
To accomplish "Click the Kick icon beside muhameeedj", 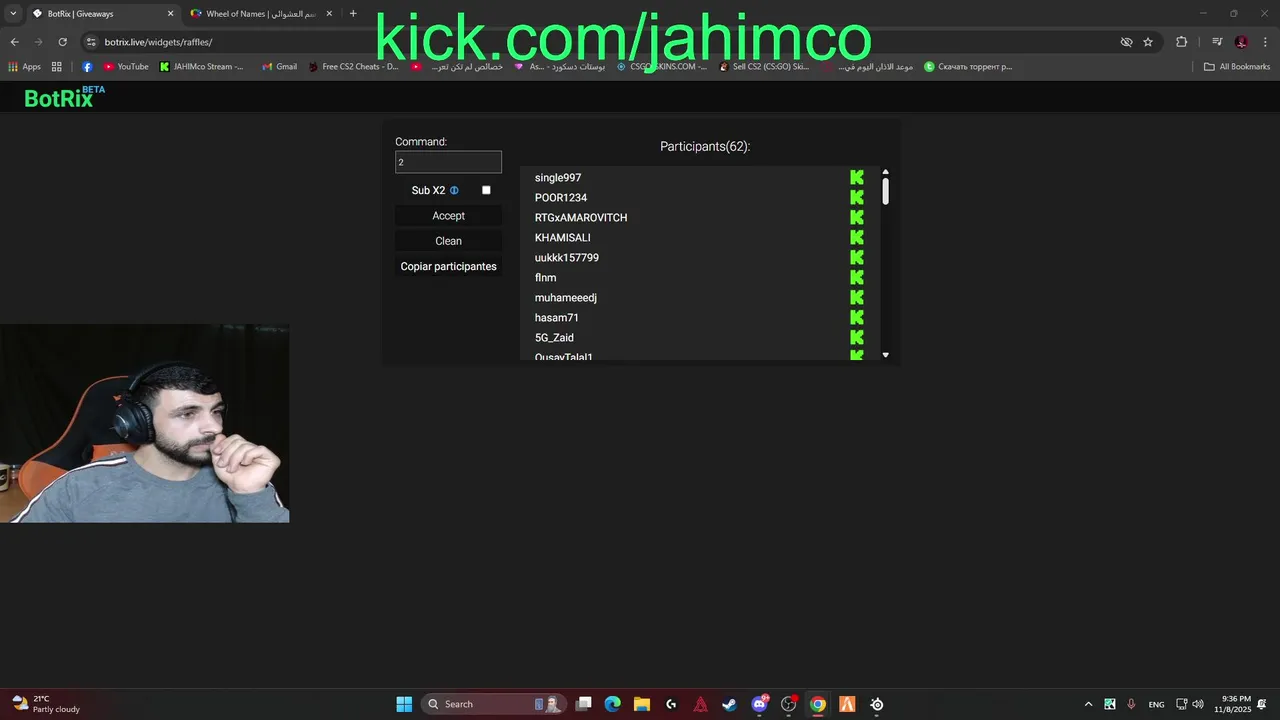I will point(857,297).
